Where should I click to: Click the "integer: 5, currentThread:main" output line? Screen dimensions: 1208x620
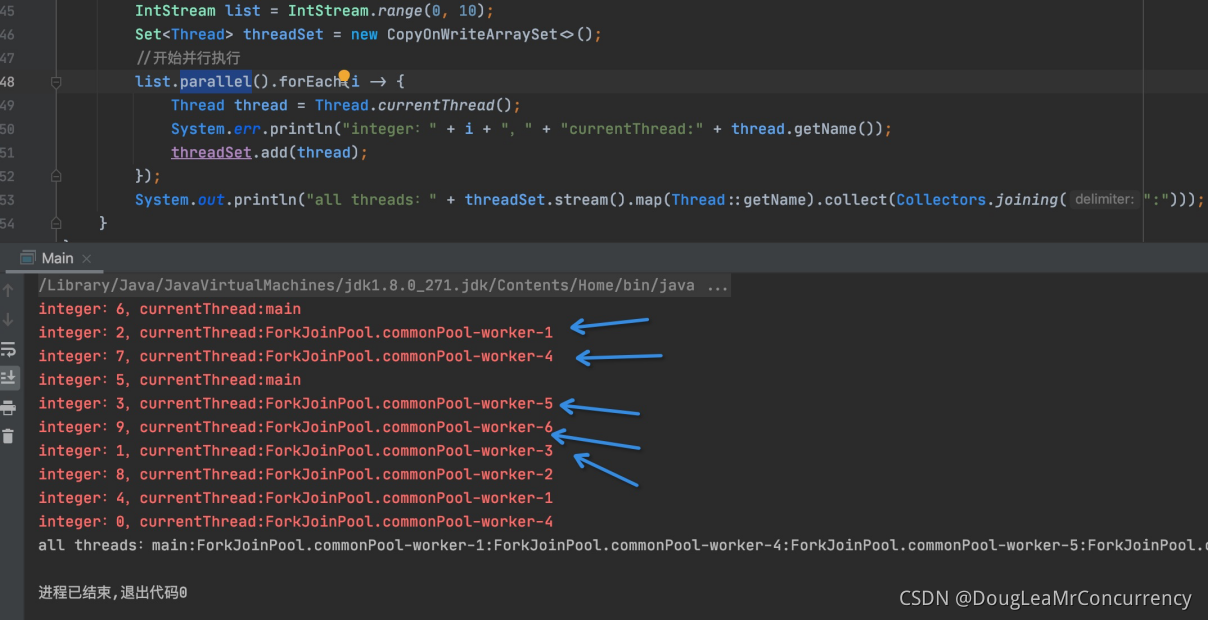(169, 380)
